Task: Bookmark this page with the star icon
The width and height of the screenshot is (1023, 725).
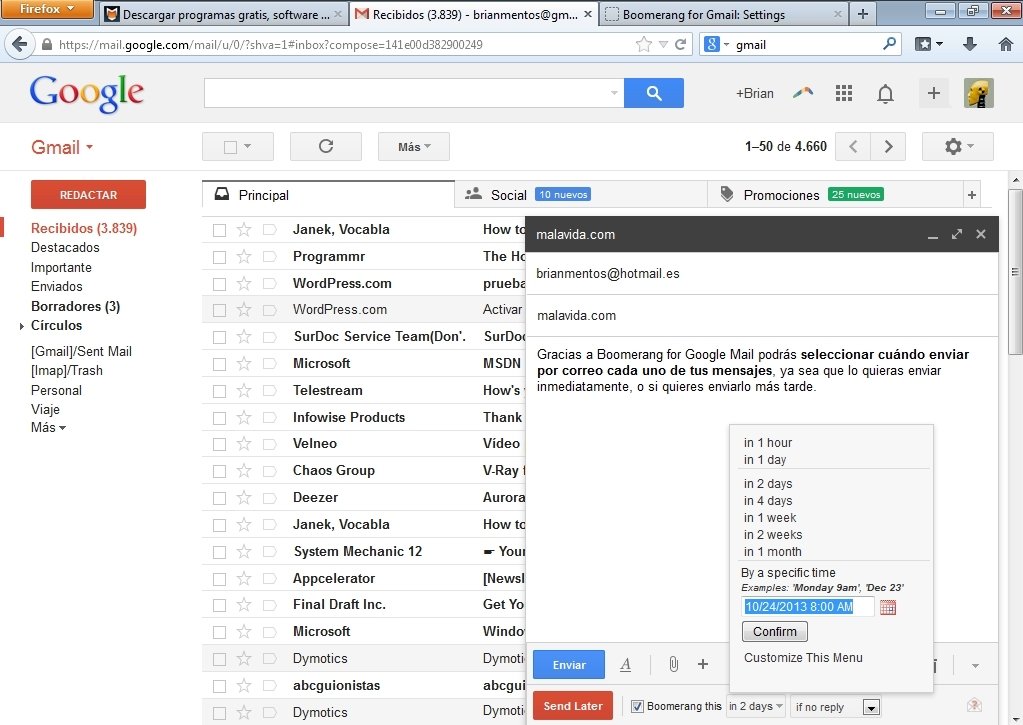Action: pyautogui.click(x=643, y=44)
